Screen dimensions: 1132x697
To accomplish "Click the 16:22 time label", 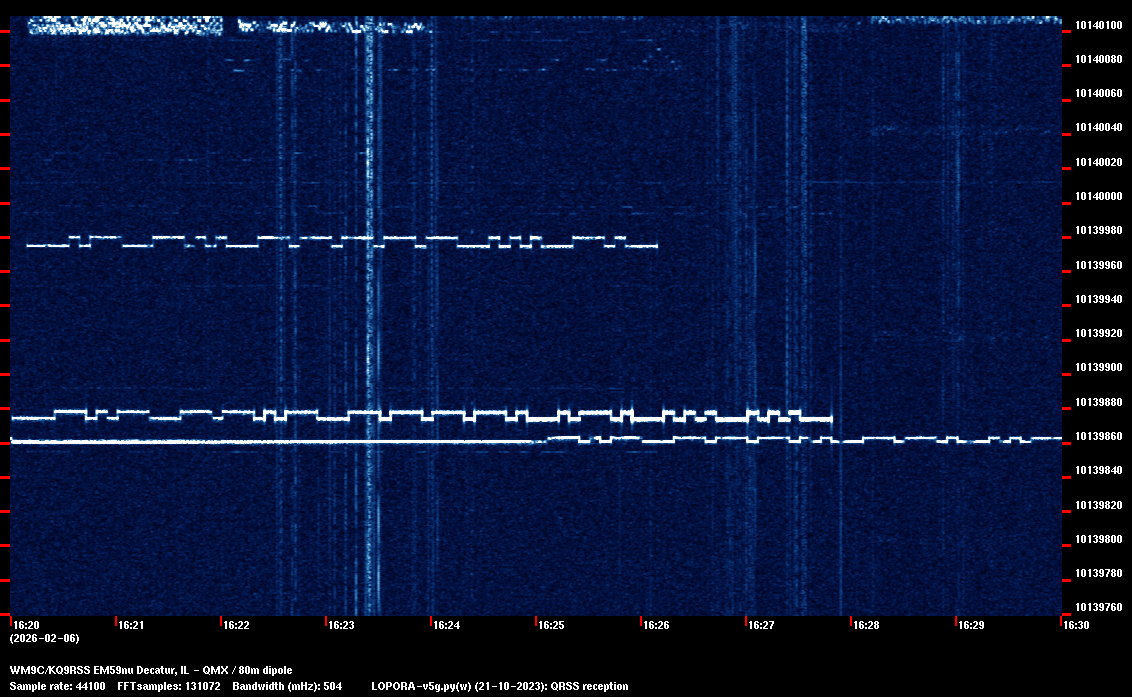I will pyautogui.click(x=236, y=625).
